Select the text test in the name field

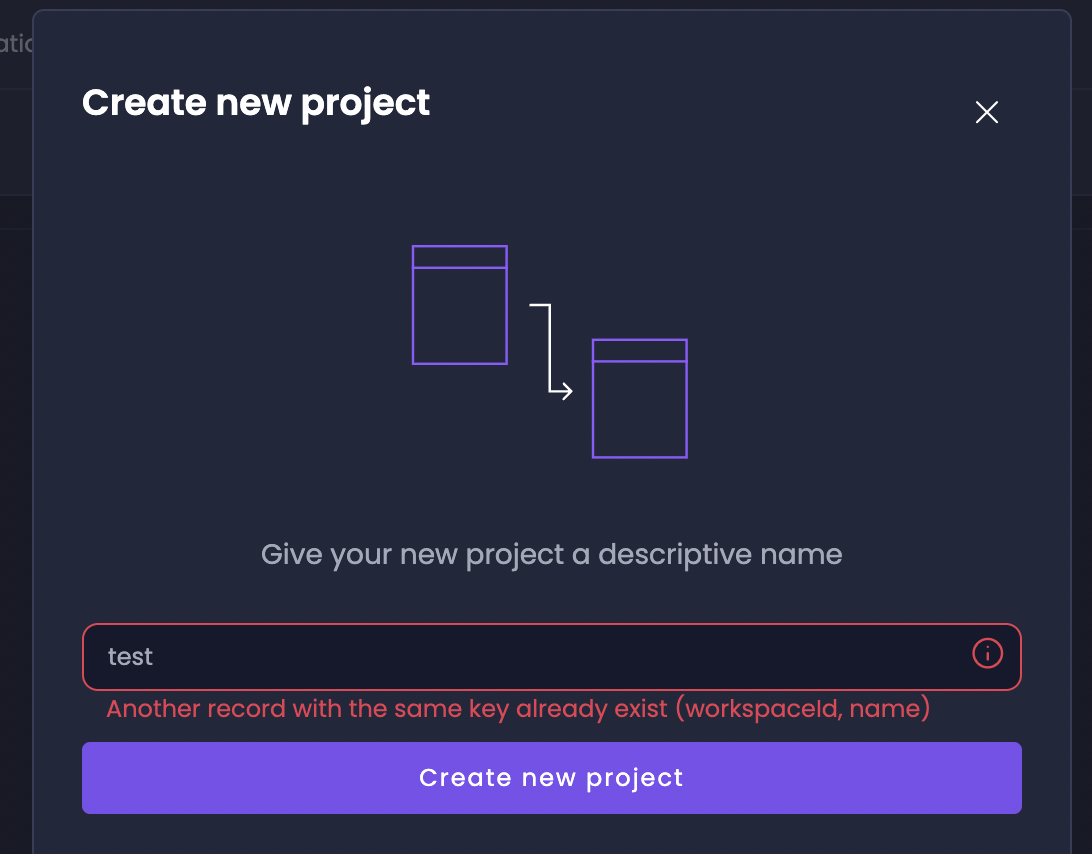click(130, 656)
